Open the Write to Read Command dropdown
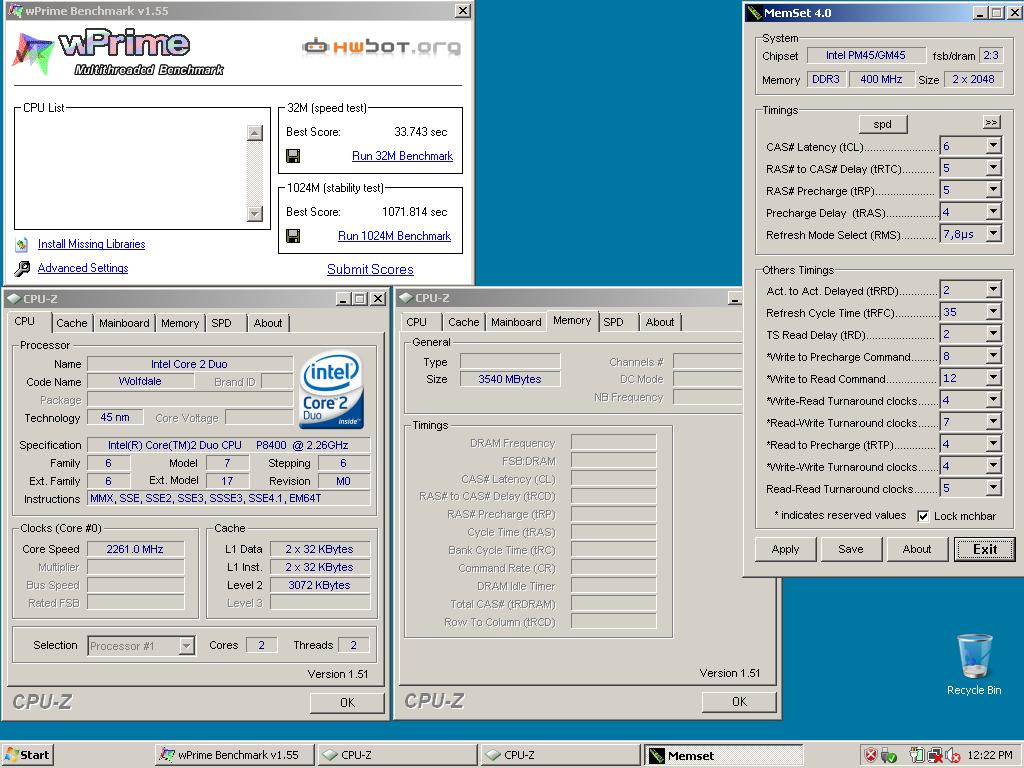 993,378
